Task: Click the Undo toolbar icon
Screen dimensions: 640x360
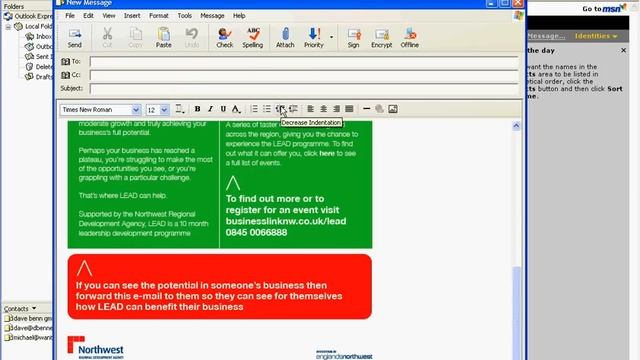Action: pyautogui.click(x=191, y=38)
